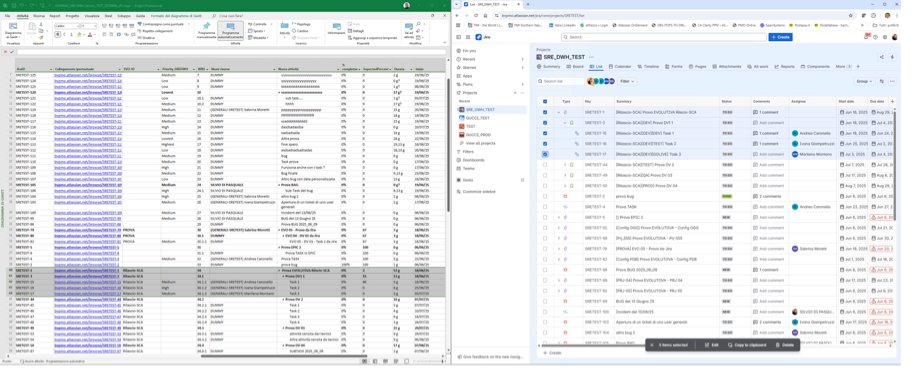Open Jira user profile avatar
This screenshot has width=924, height=392.
click(x=895, y=37)
